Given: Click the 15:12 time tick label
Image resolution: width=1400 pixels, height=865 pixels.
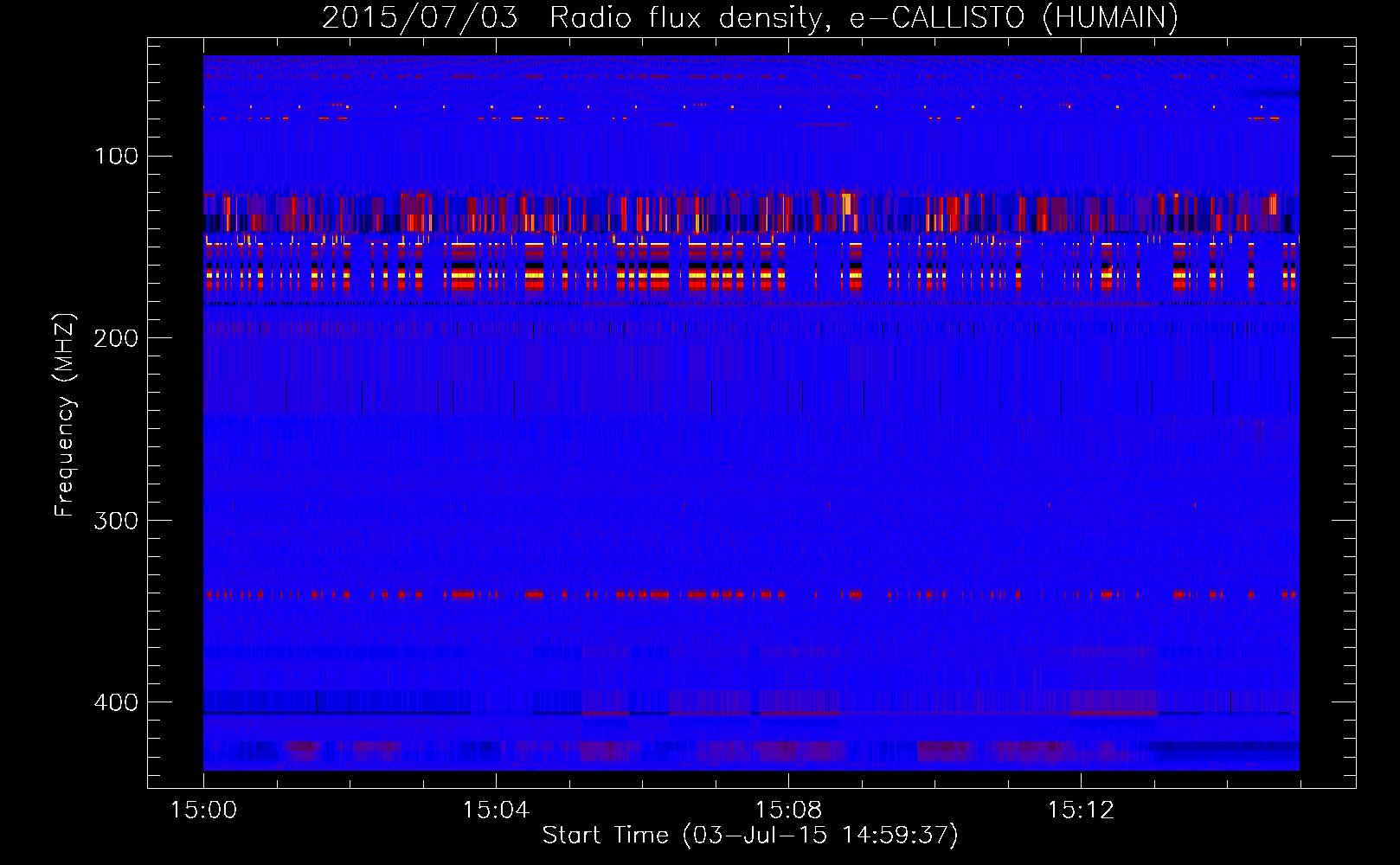Looking at the screenshot, I should 1081,811.
